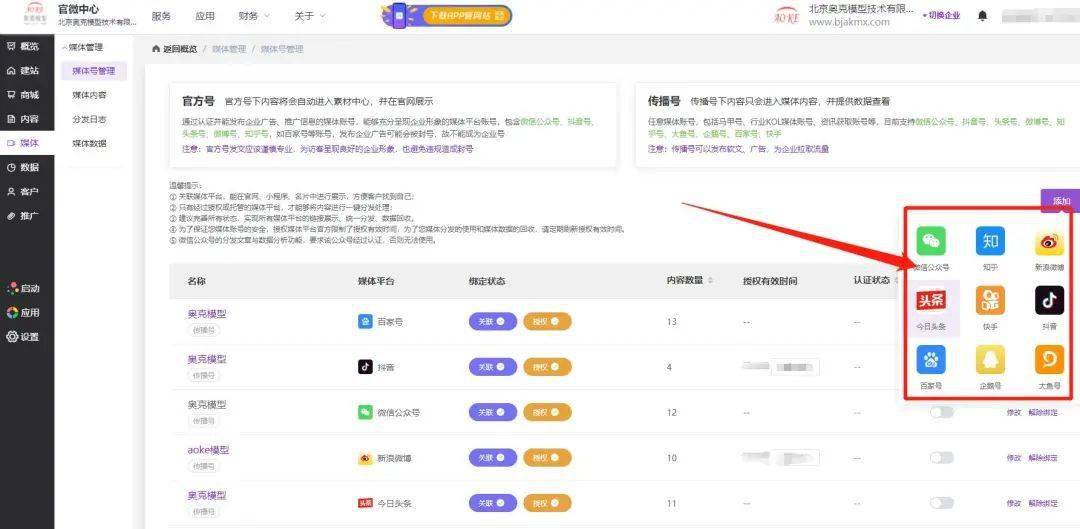Choose 抖音 in the add-platform popup
Viewport: 1080px width, 529px height.
tap(1049, 308)
